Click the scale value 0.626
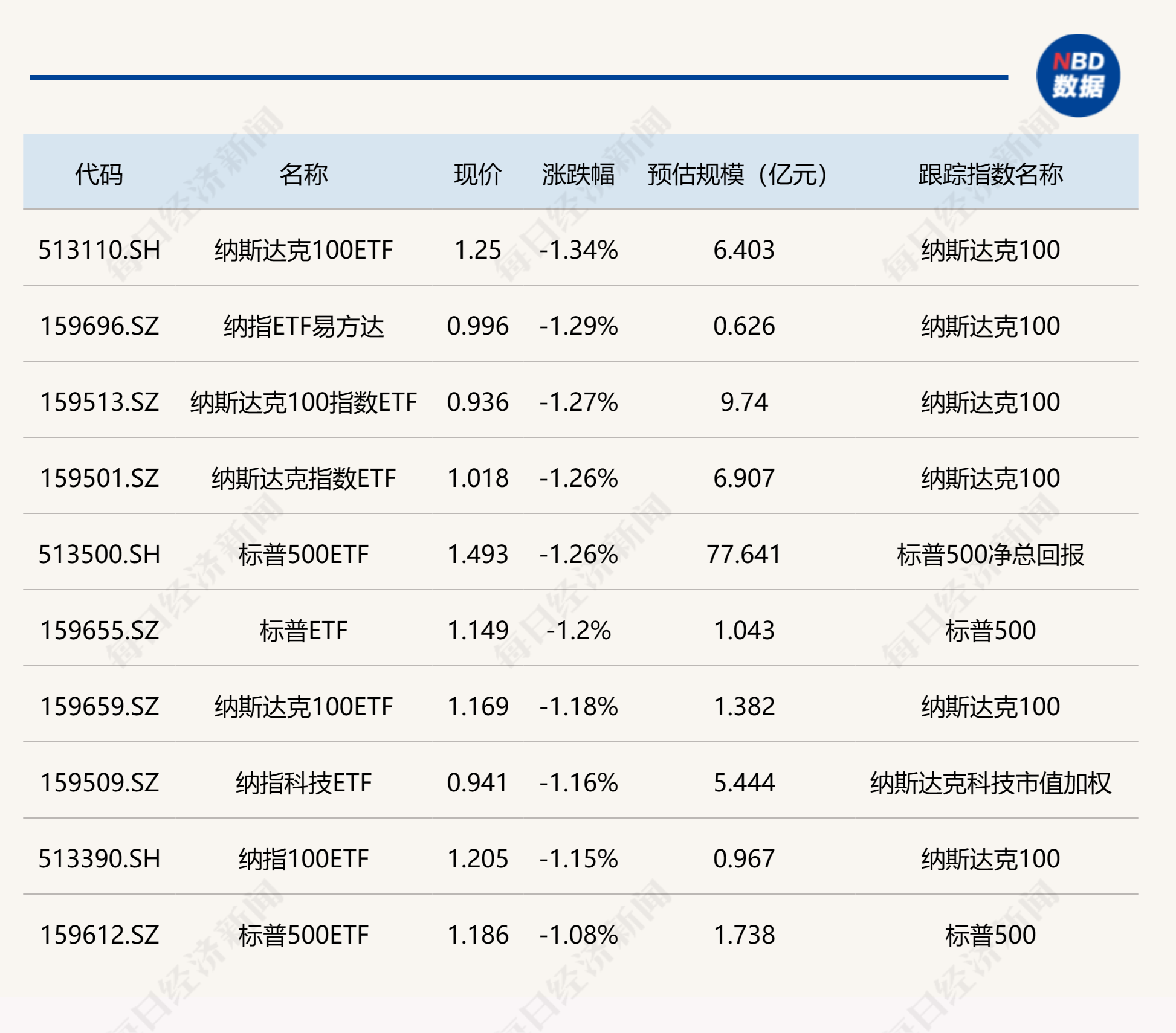 (744, 326)
